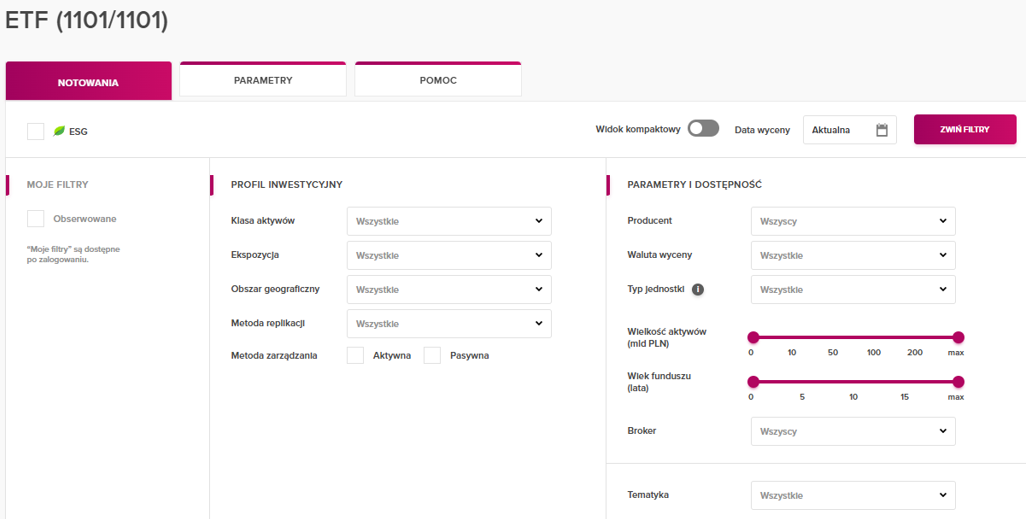Click the info icon beside Typ jednostki

(698, 290)
